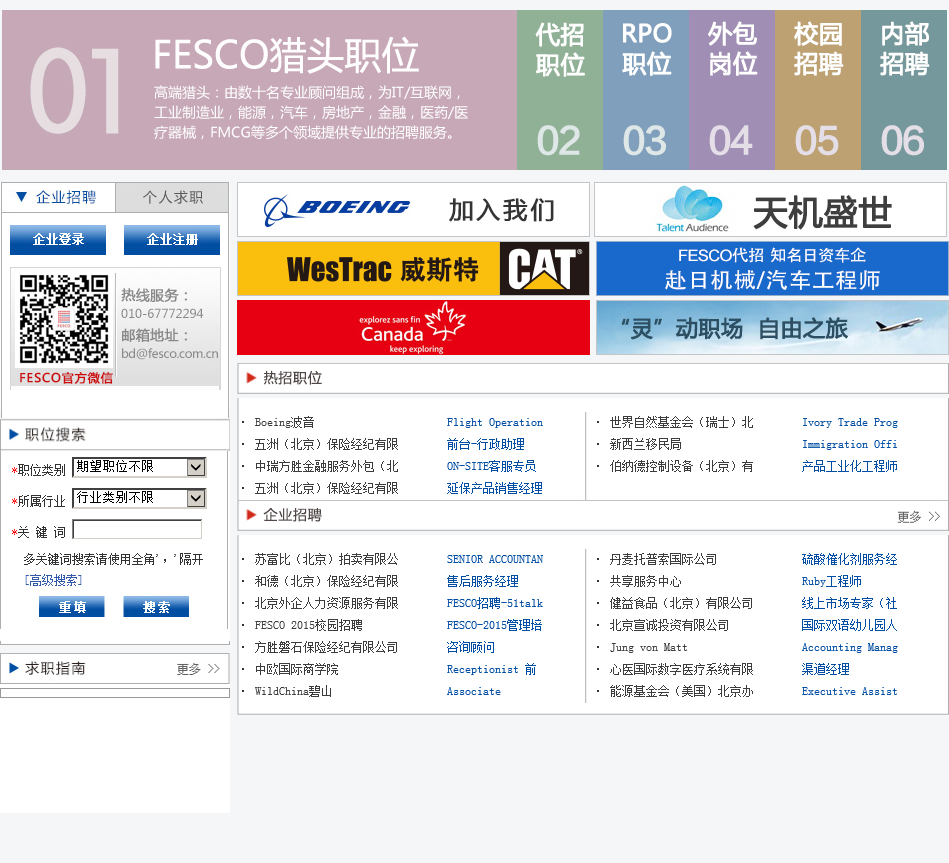The height and width of the screenshot is (863, 949).
Task: Select the 个人求职 login tab
Action: (x=172, y=197)
